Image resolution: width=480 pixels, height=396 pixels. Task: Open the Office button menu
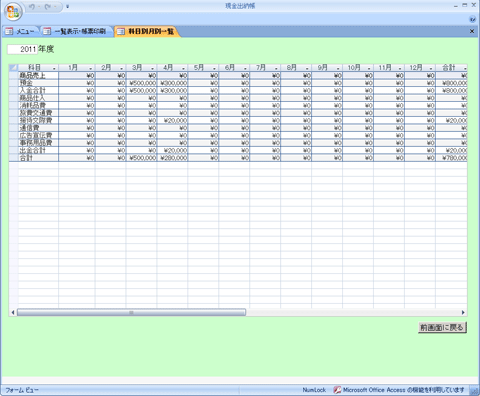pyautogui.click(x=13, y=12)
